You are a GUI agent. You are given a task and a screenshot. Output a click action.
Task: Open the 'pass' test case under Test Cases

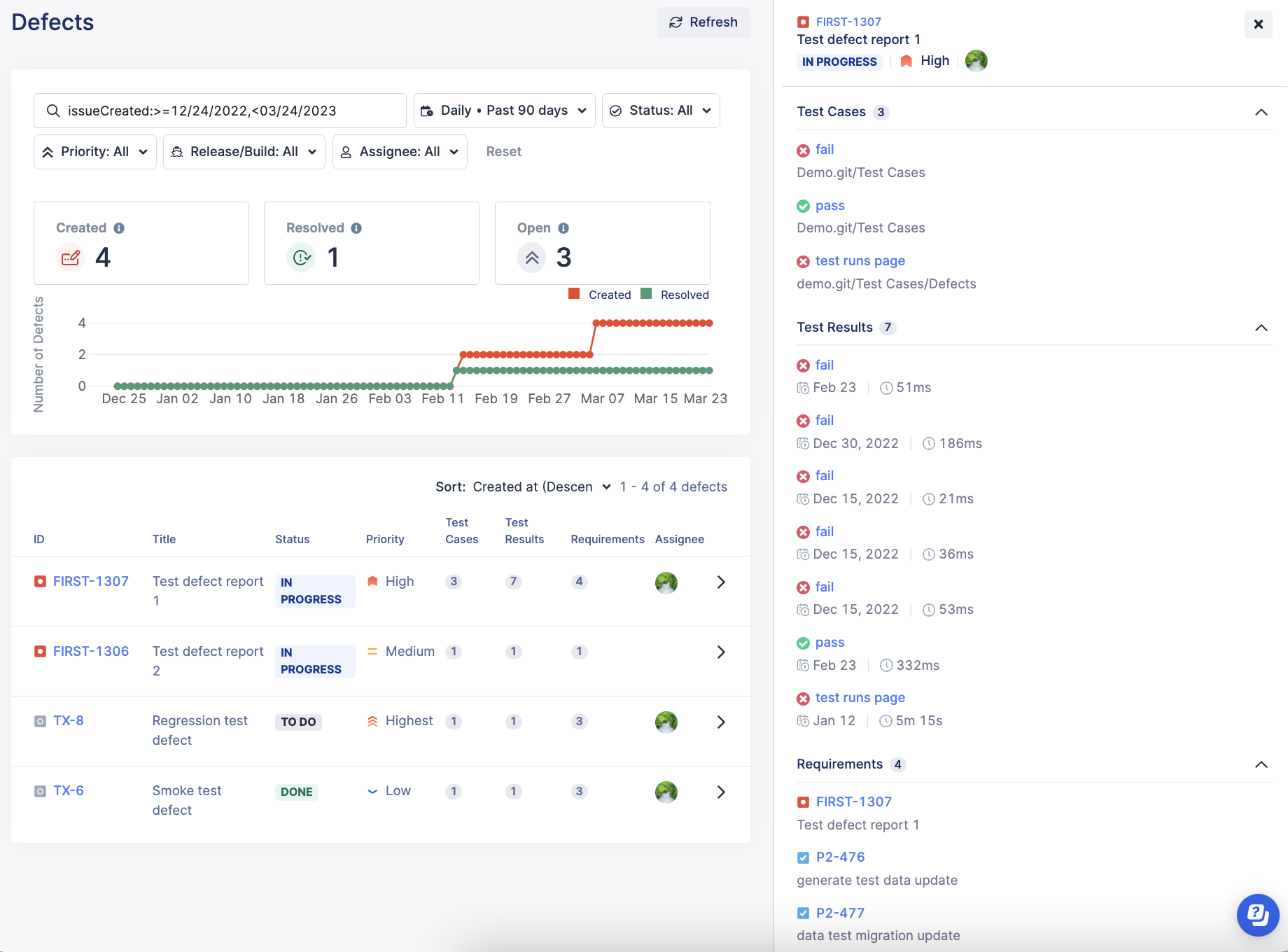pyautogui.click(x=830, y=206)
